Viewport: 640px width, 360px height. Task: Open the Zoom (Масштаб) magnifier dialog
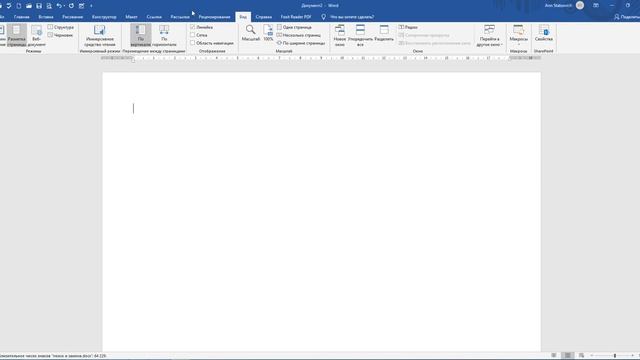coord(251,33)
